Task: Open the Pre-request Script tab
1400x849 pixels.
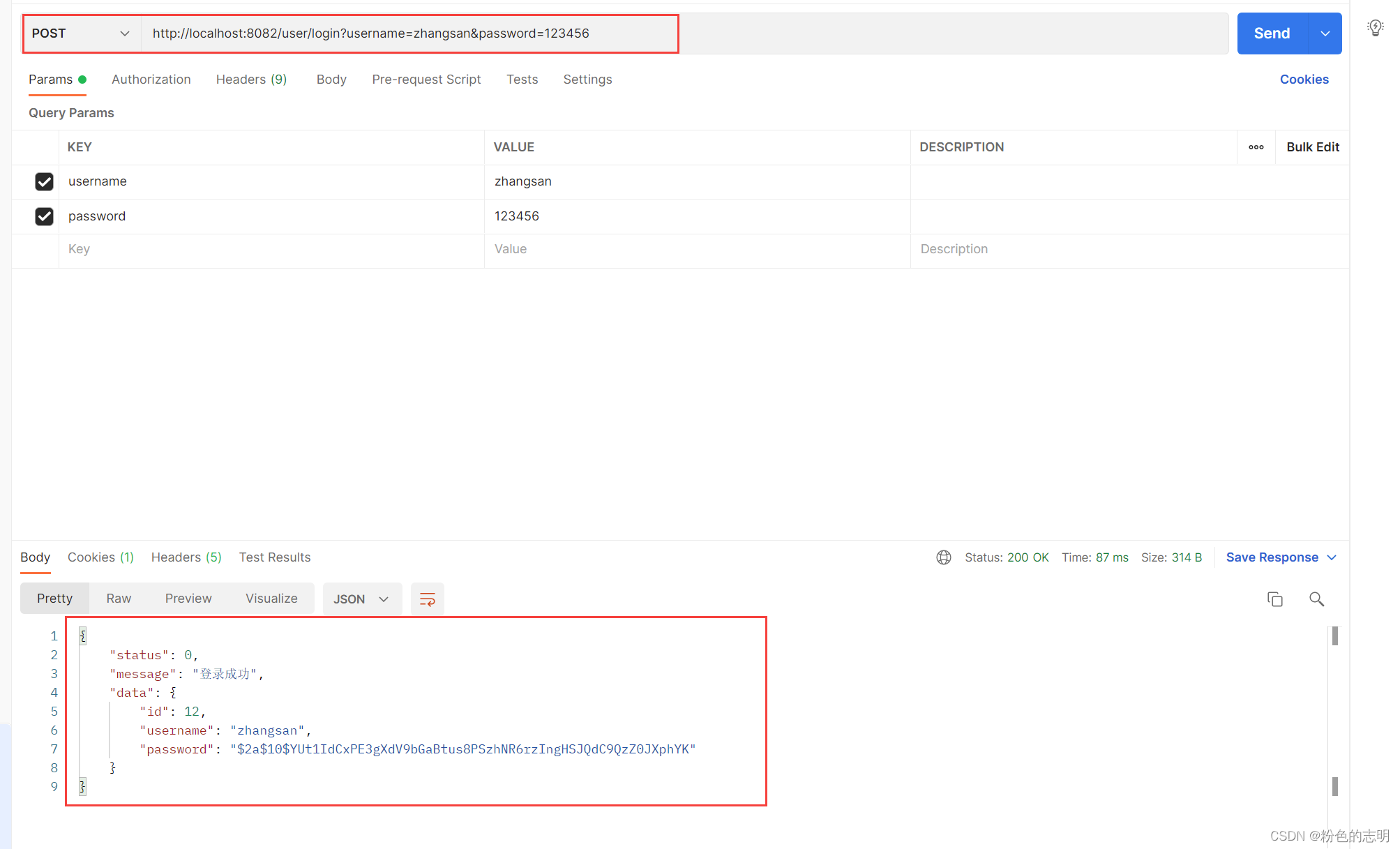Action: 426,80
